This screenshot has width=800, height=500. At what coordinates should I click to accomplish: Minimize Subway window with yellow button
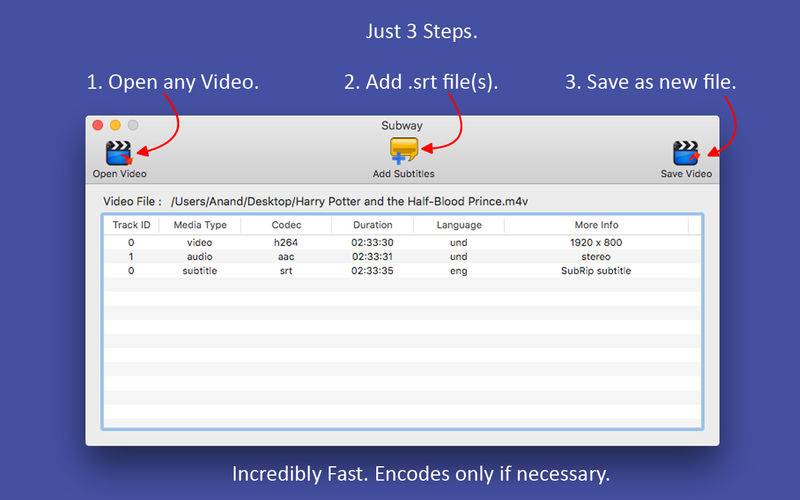click(115, 126)
